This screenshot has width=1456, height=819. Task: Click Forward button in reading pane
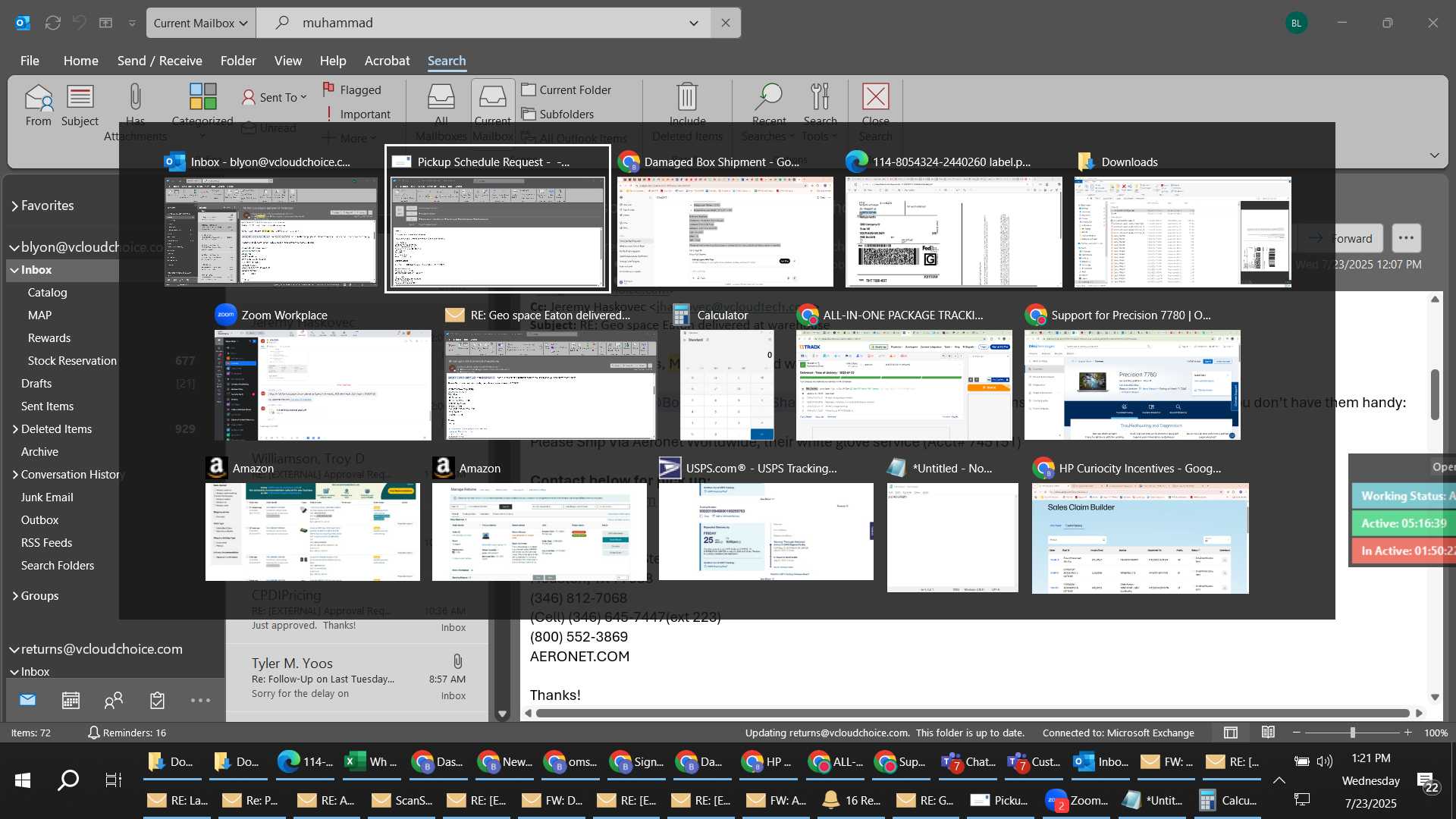pyautogui.click(x=1340, y=238)
